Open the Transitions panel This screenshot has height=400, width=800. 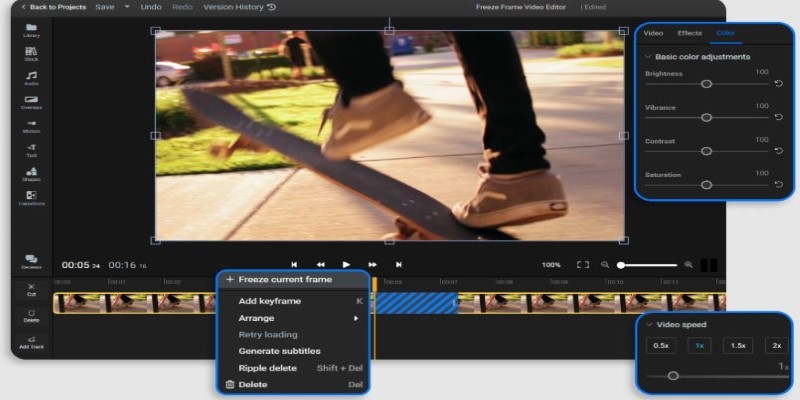pos(31,197)
